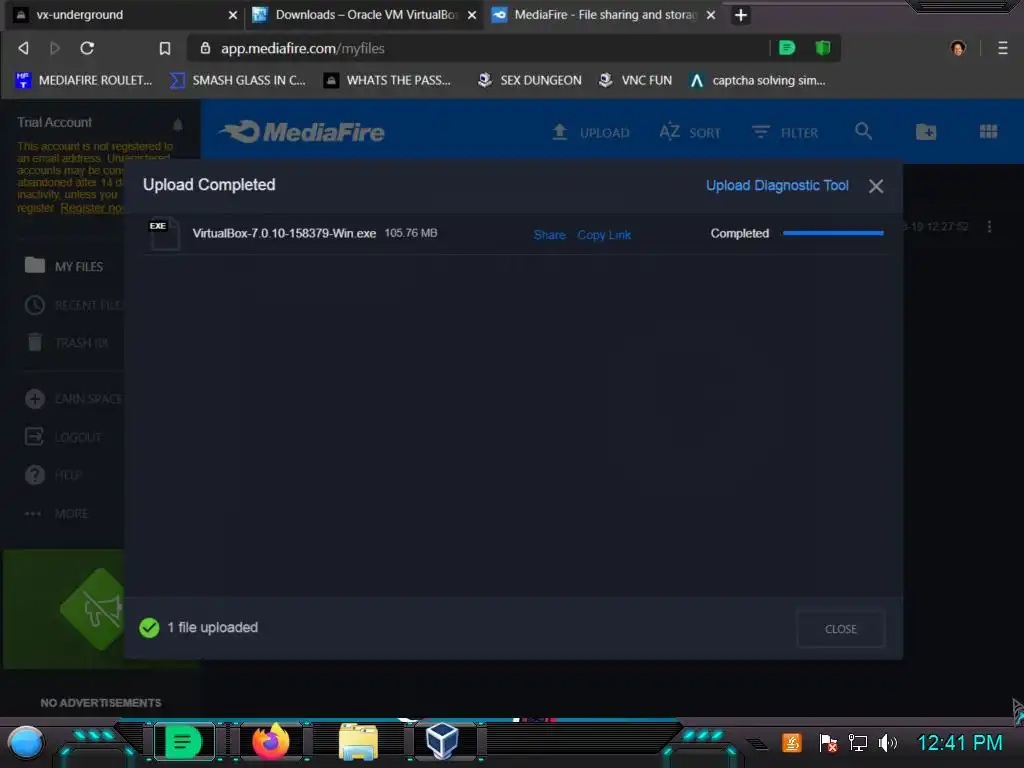Click Copy Link for the uploaded file
The width and height of the screenshot is (1024, 768).
click(604, 234)
